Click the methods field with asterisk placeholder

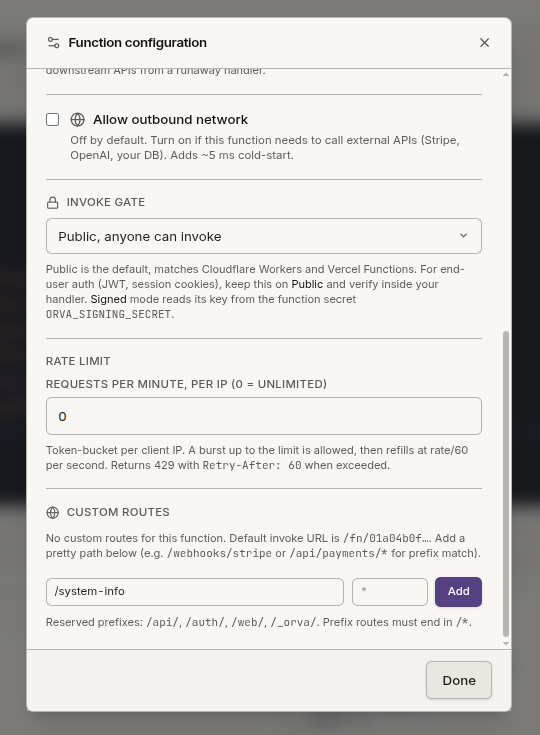390,592
